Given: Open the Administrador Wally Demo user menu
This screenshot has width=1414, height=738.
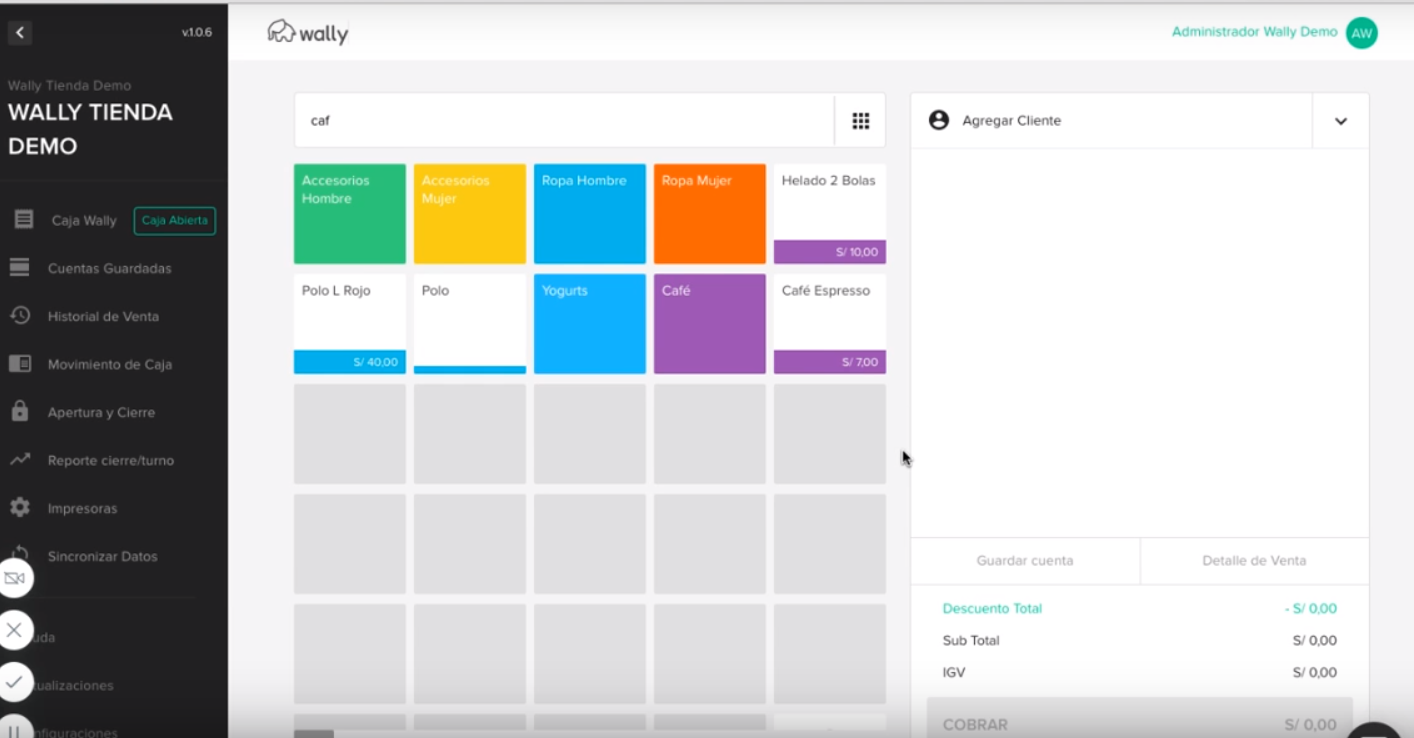Looking at the screenshot, I should (x=1254, y=32).
